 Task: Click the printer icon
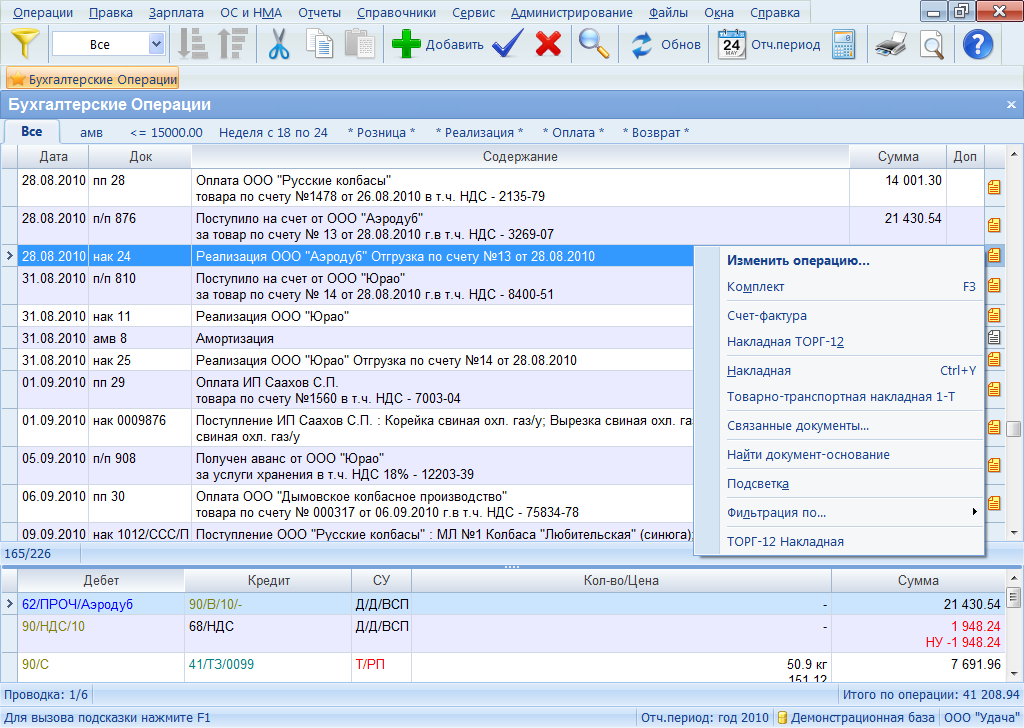[890, 44]
